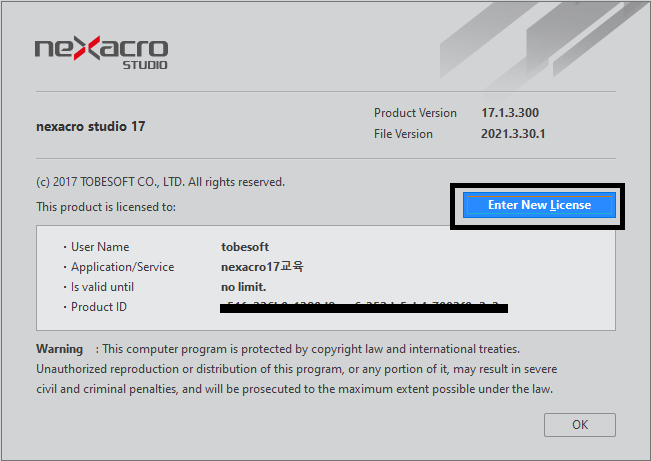This screenshot has height=461, width=651.
Task: Select the nexacro17교육 application value
Action: (261, 267)
